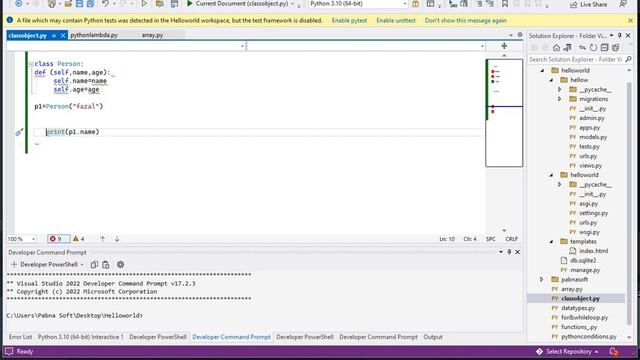Go to next issue with down arrow
The width and height of the screenshot is (640, 360).
click(117, 239)
